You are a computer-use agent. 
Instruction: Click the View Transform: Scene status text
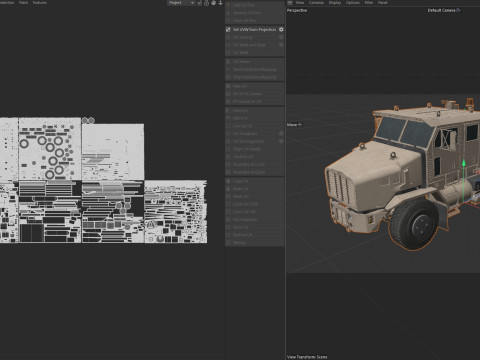point(307,357)
